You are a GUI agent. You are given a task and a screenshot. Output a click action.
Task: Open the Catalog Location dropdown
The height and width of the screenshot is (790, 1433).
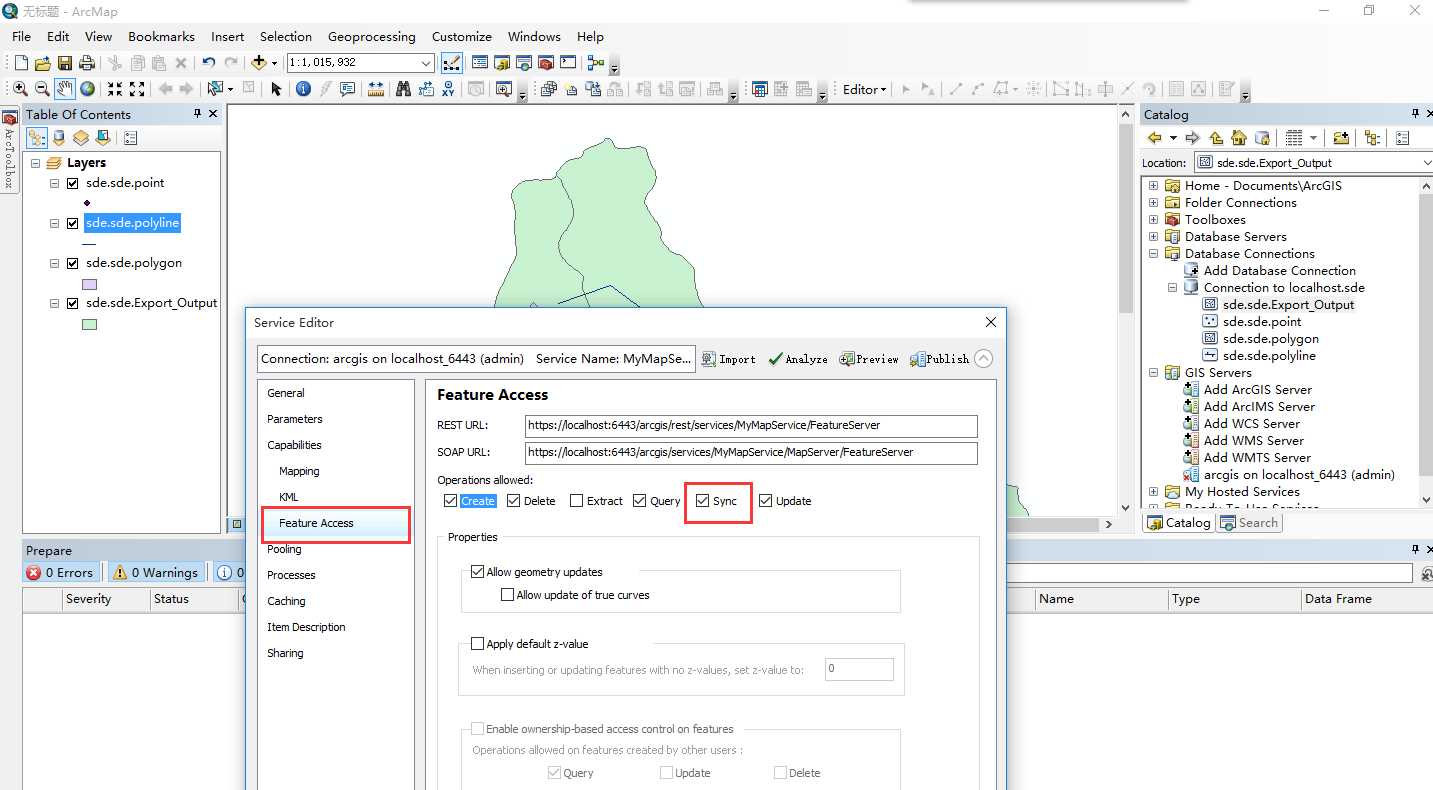click(x=1425, y=162)
